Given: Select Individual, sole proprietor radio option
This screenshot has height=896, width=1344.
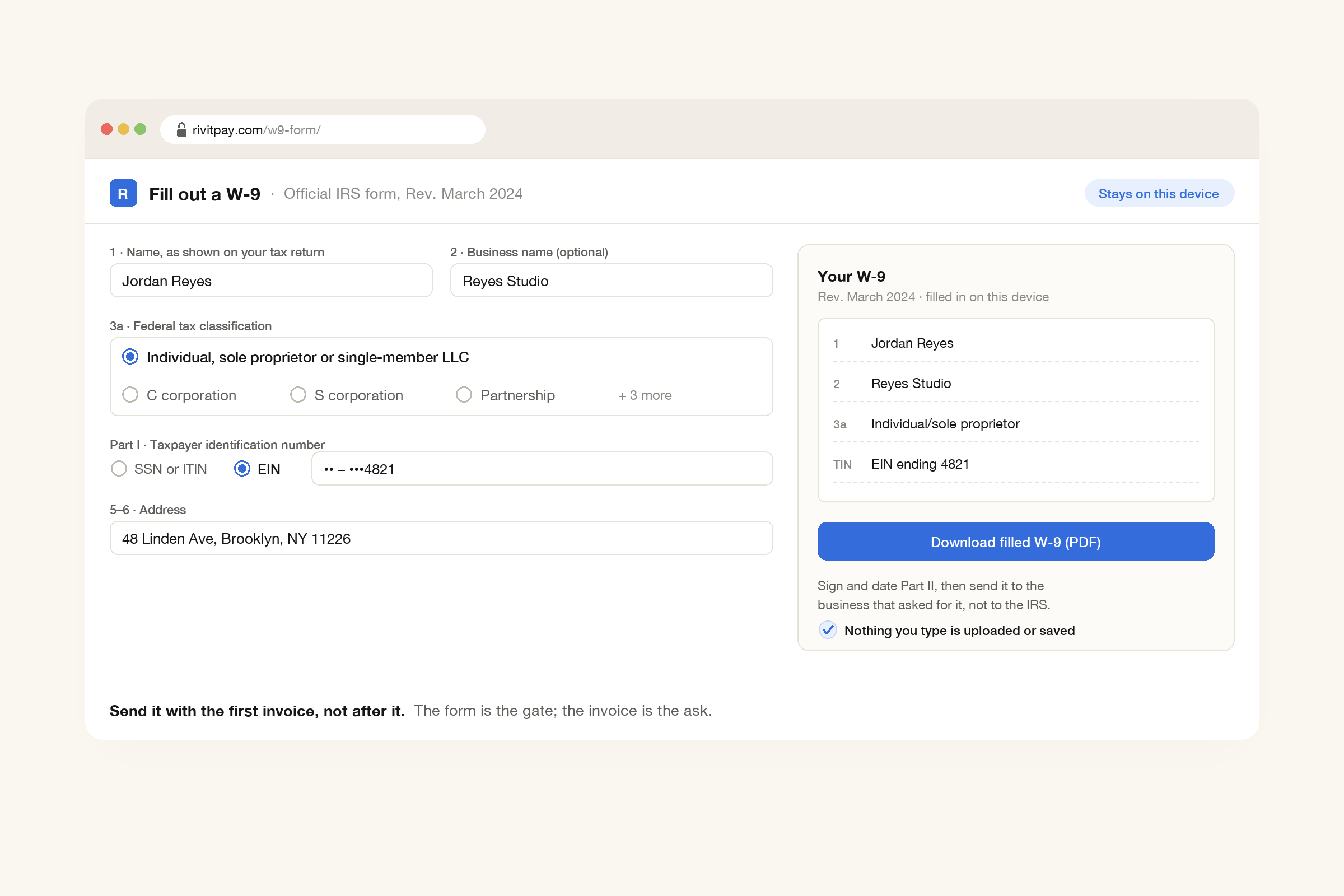Looking at the screenshot, I should [x=130, y=357].
